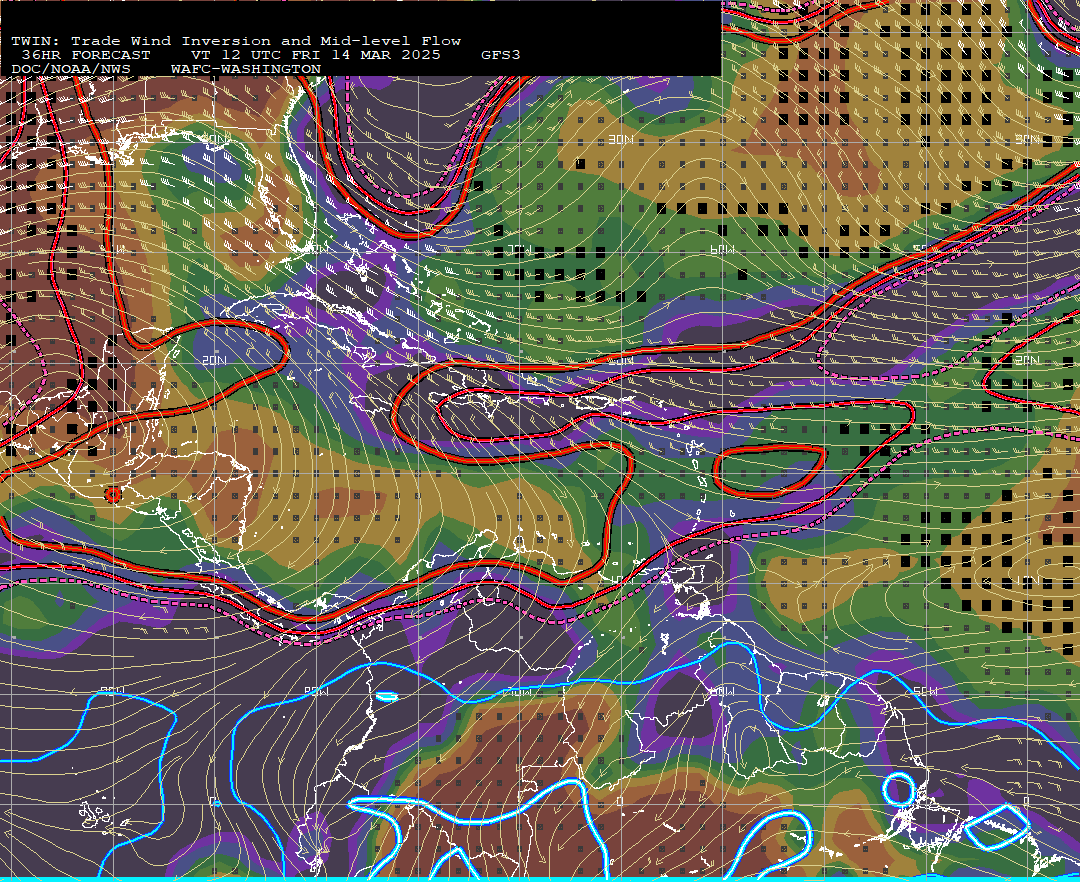The width and height of the screenshot is (1080, 882).
Task: Click the 'WAFC-WASHINGTON' text
Action: [x=246, y=70]
